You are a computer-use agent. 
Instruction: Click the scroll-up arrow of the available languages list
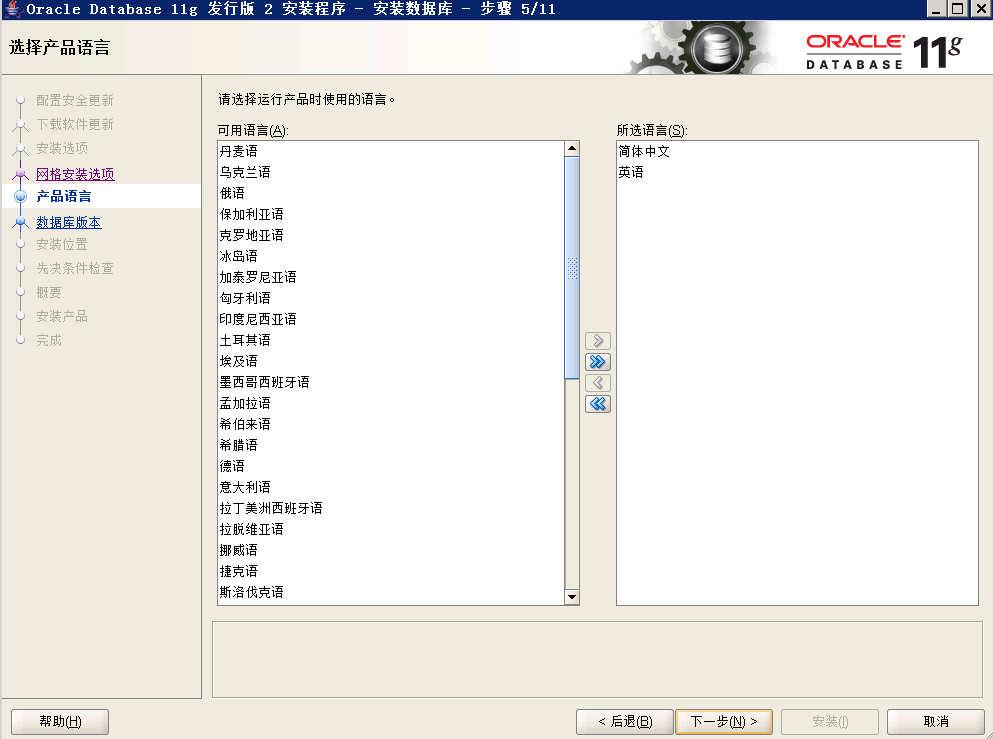(572, 149)
